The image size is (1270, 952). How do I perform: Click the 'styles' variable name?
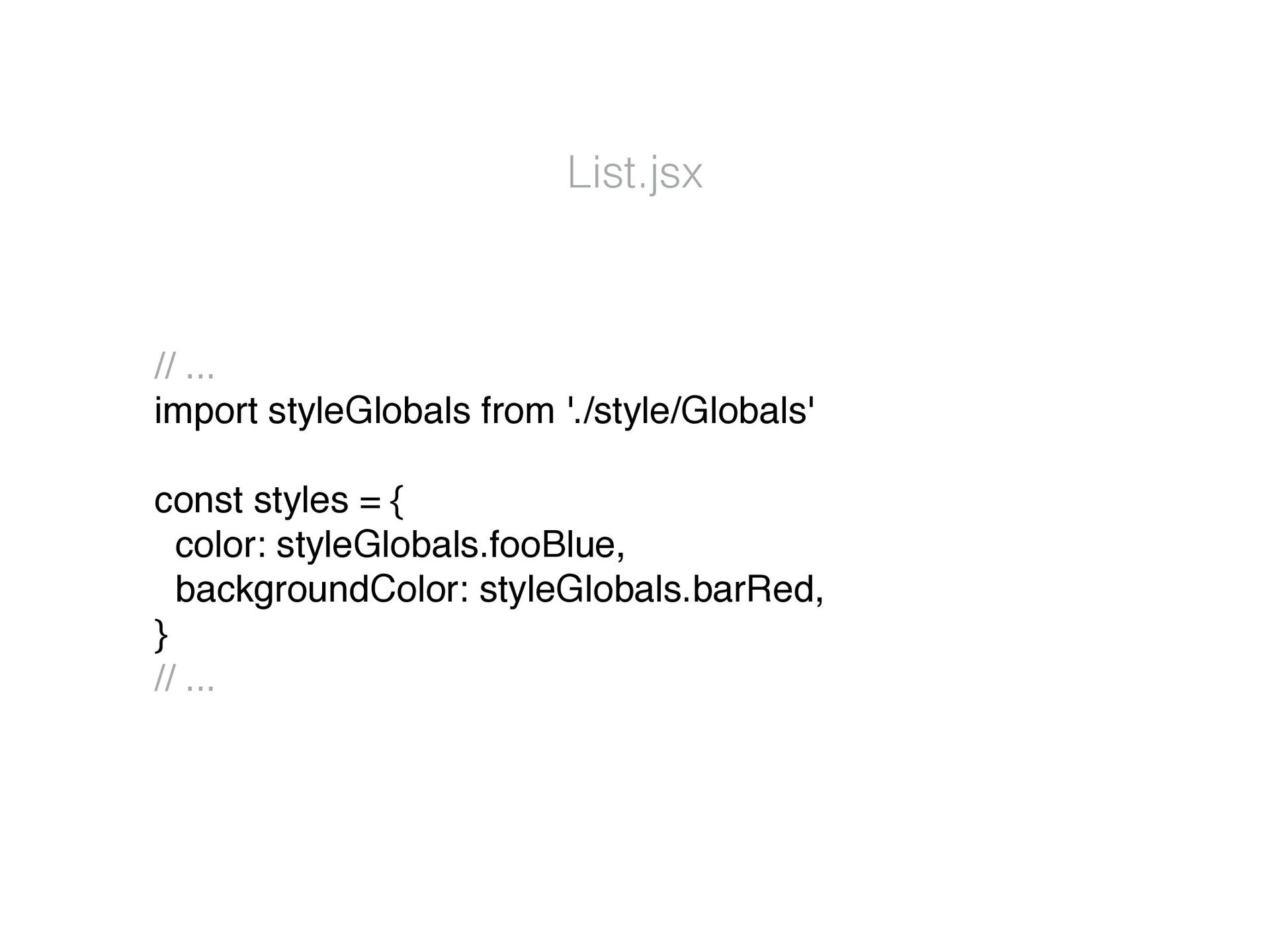click(301, 502)
